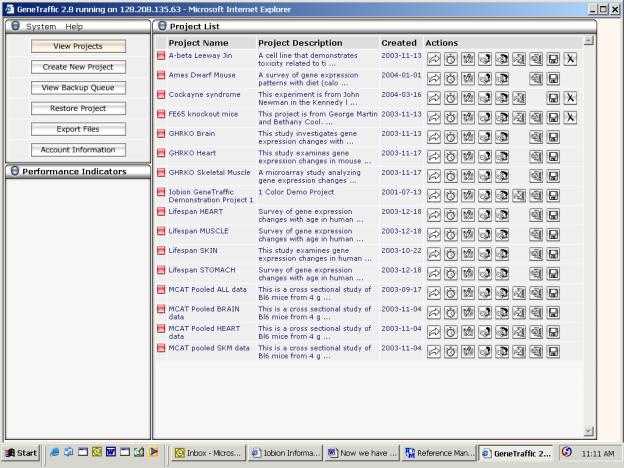Switch to Iobion Informa... taskbar window
624x468 pixels.
coord(286,453)
